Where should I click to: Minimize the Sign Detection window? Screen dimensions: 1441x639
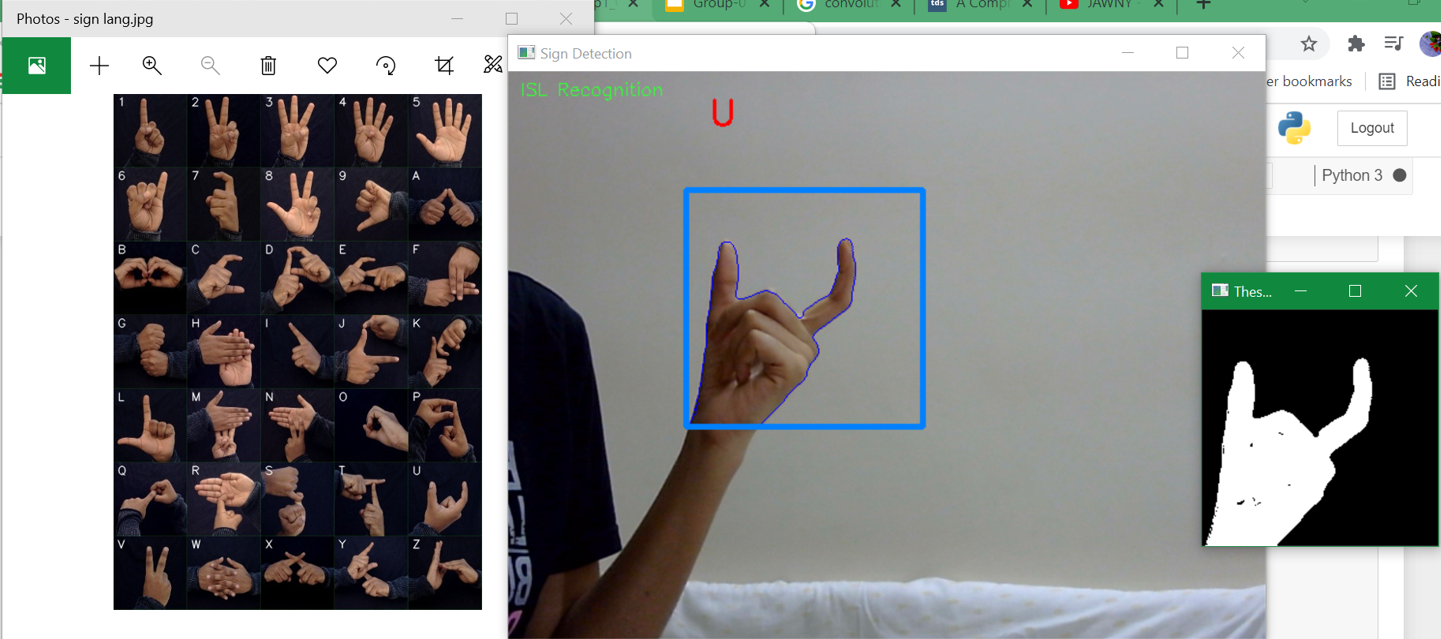click(1128, 53)
